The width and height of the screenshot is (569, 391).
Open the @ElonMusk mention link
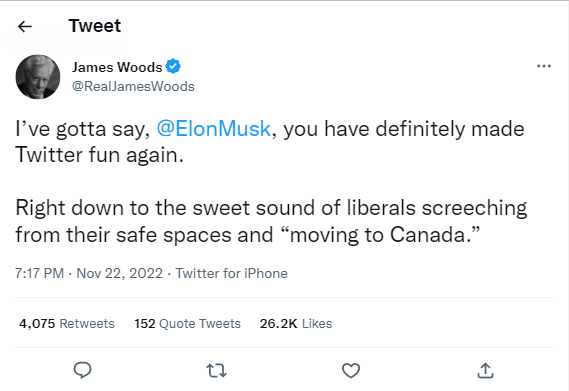coord(213,129)
